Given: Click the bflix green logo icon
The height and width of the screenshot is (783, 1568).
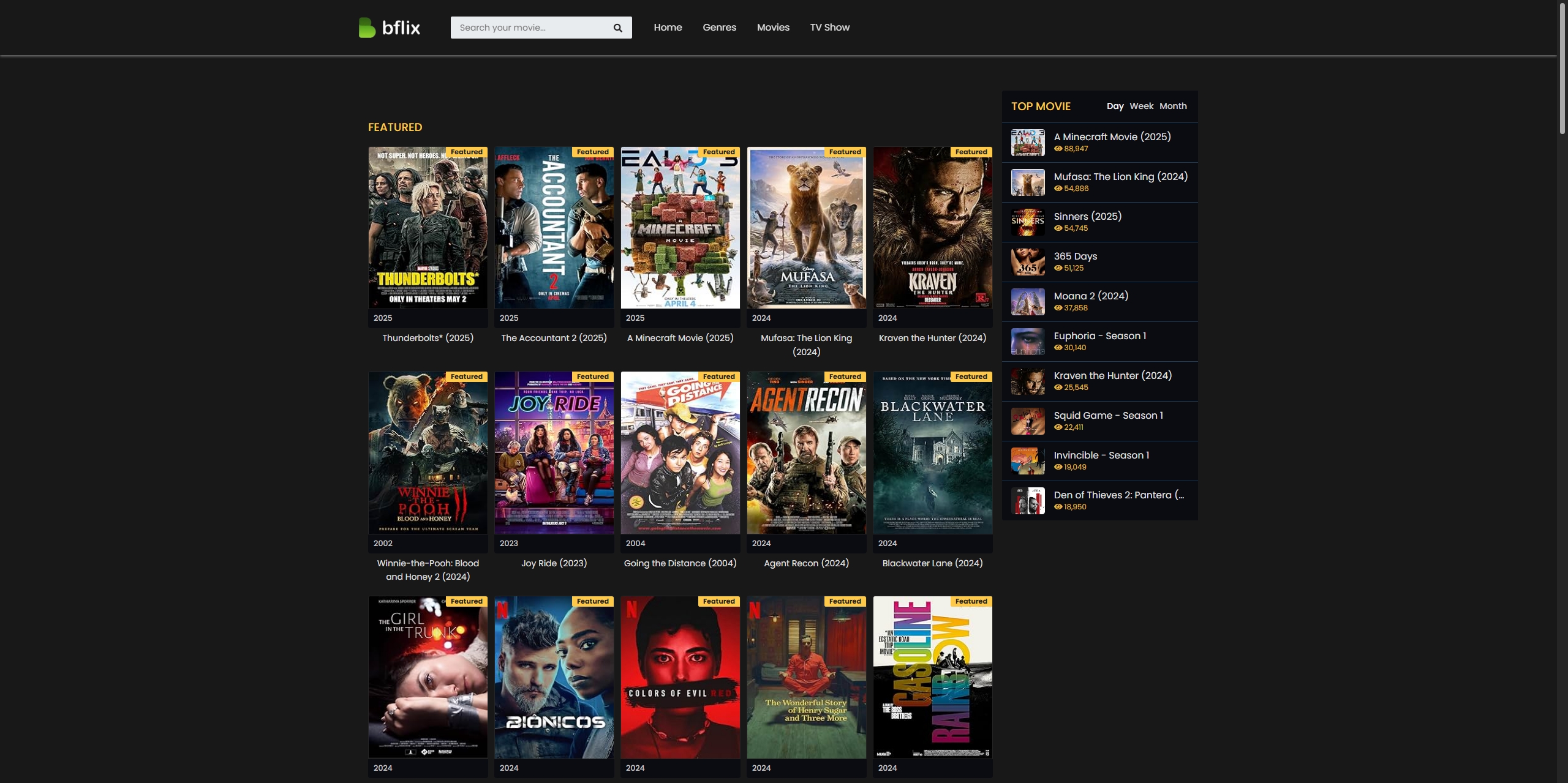Looking at the screenshot, I should tap(367, 28).
